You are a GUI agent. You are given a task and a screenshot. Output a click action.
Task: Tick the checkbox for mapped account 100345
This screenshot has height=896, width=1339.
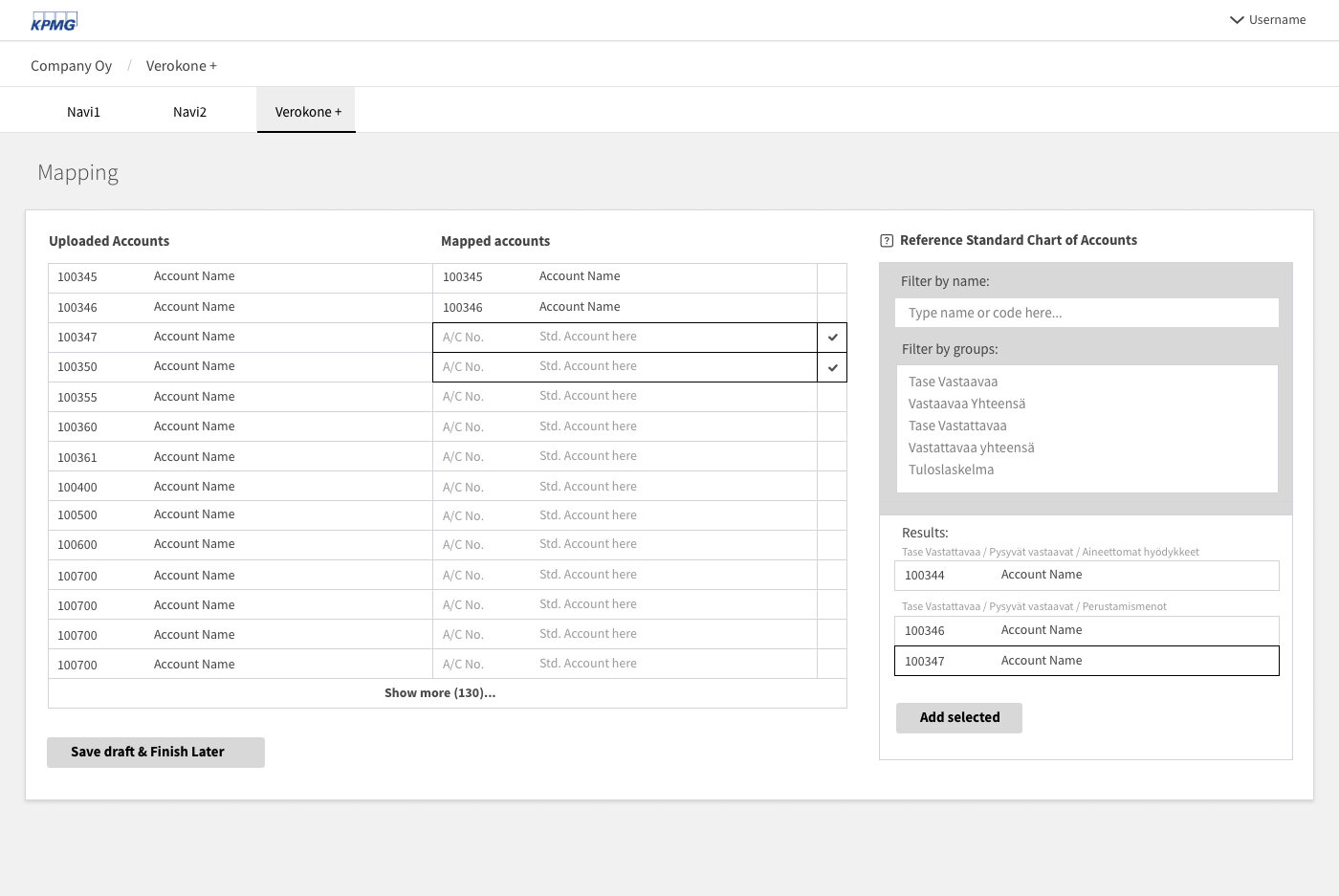pyautogui.click(x=832, y=278)
